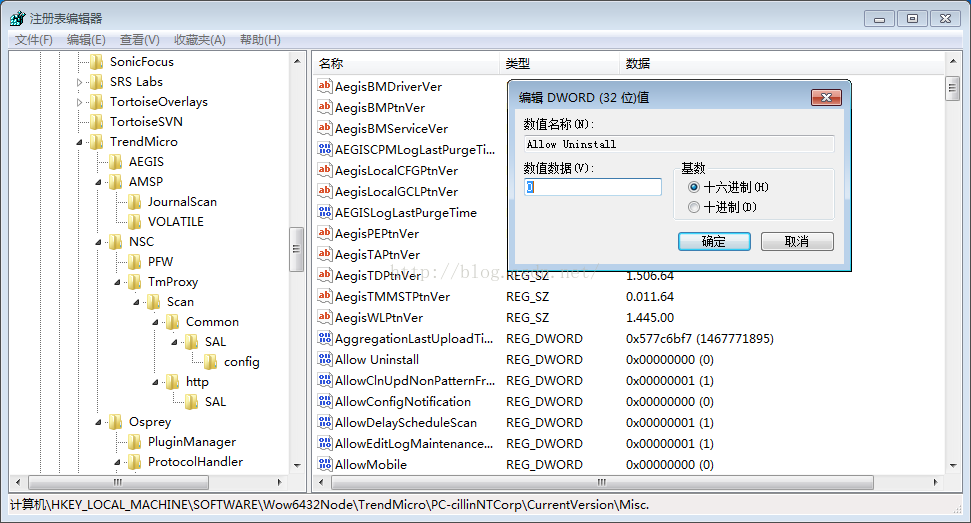The height and width of the screenshot is (523, 971).
Task: Click the AllowConfigNotification DWORD icon
Action: click(x=324, y=401)
